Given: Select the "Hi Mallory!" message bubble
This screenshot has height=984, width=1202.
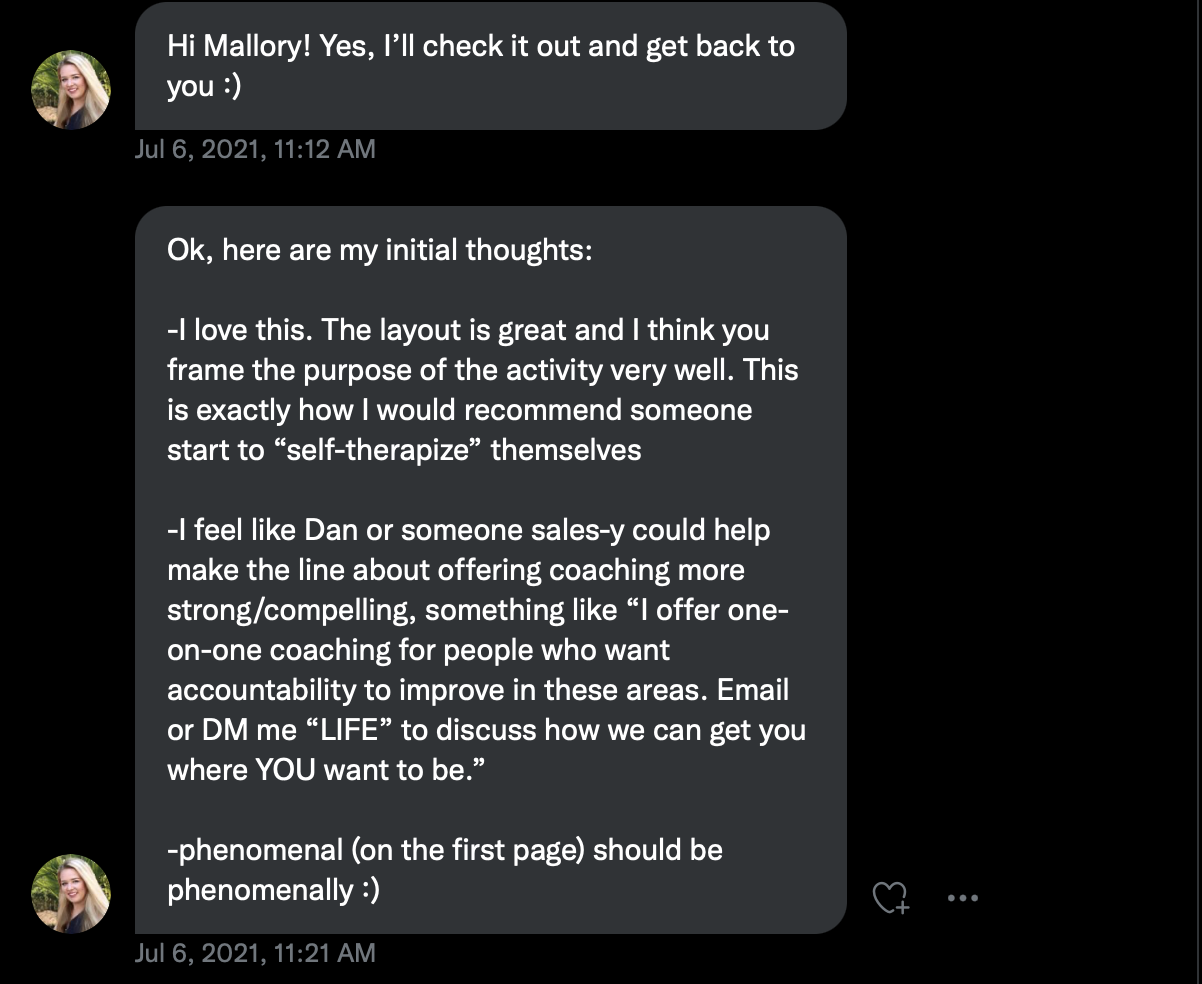Looking at the screenshot, I should point(490,66).
